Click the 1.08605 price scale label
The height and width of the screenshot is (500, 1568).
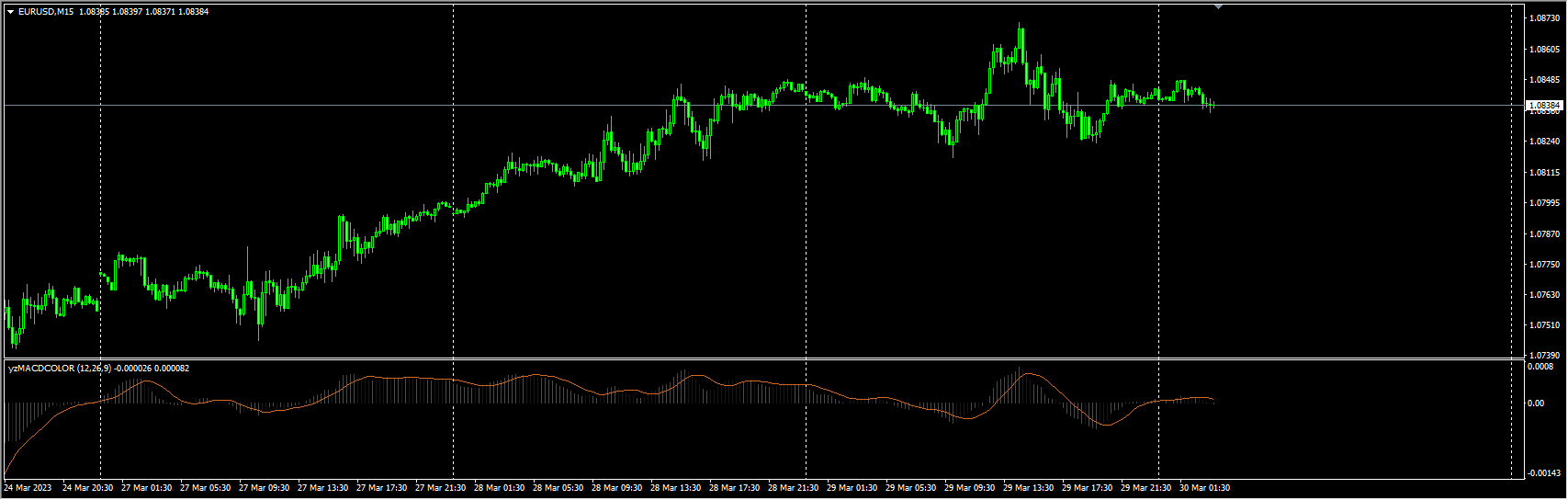[1542, 50]
